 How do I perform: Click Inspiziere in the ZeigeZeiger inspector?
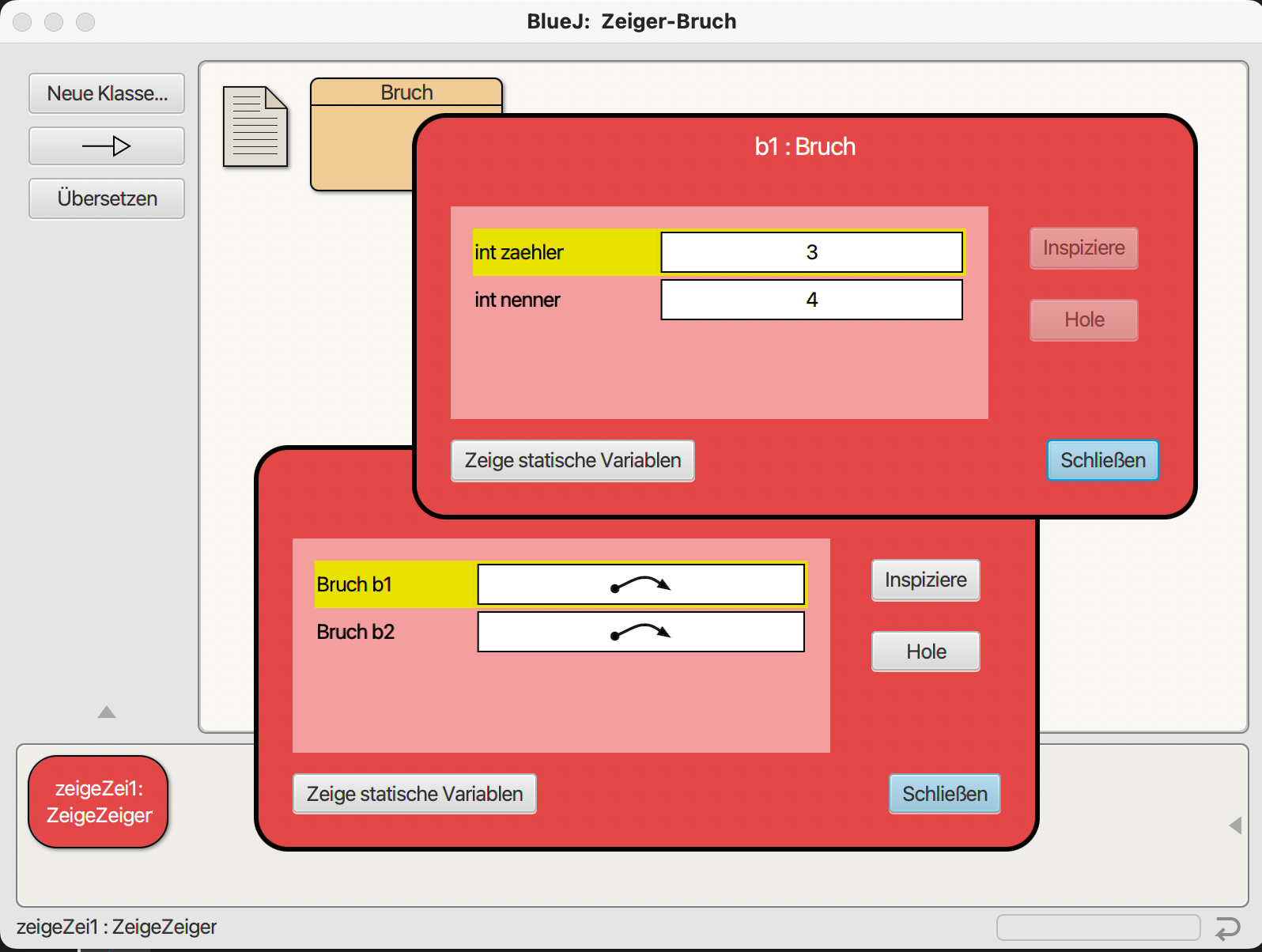click(926, 580)
